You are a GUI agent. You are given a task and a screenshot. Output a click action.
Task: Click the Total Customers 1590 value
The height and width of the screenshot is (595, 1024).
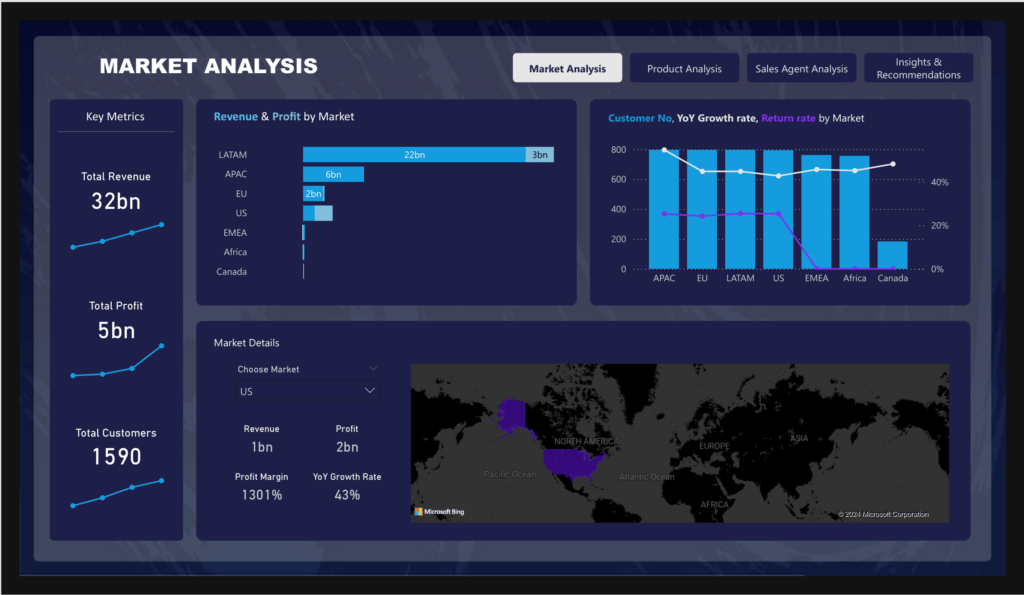point(116,457)
